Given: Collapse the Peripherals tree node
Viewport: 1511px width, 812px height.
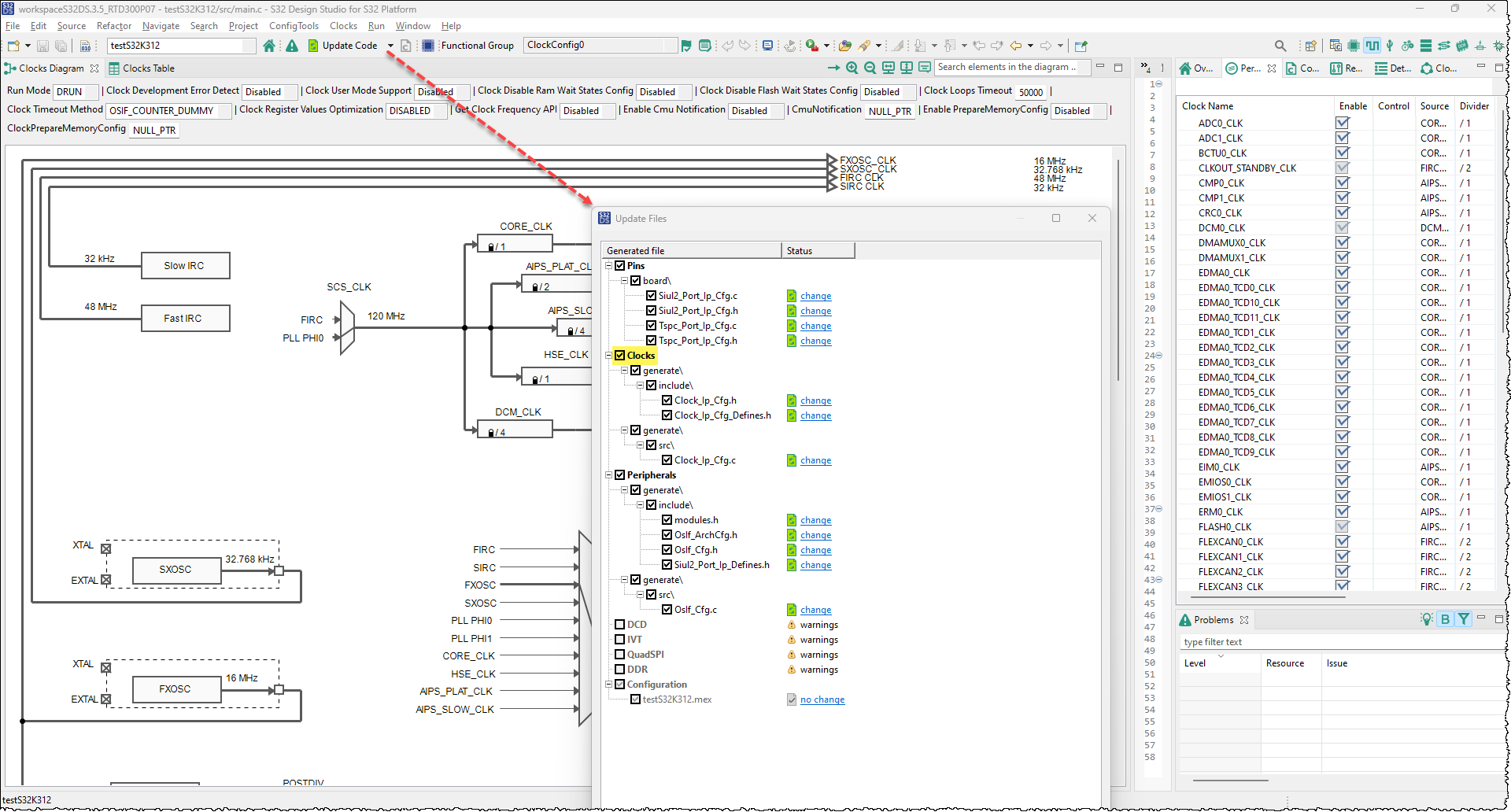Looking at the screenshot, I should click(x=609, y=475).
